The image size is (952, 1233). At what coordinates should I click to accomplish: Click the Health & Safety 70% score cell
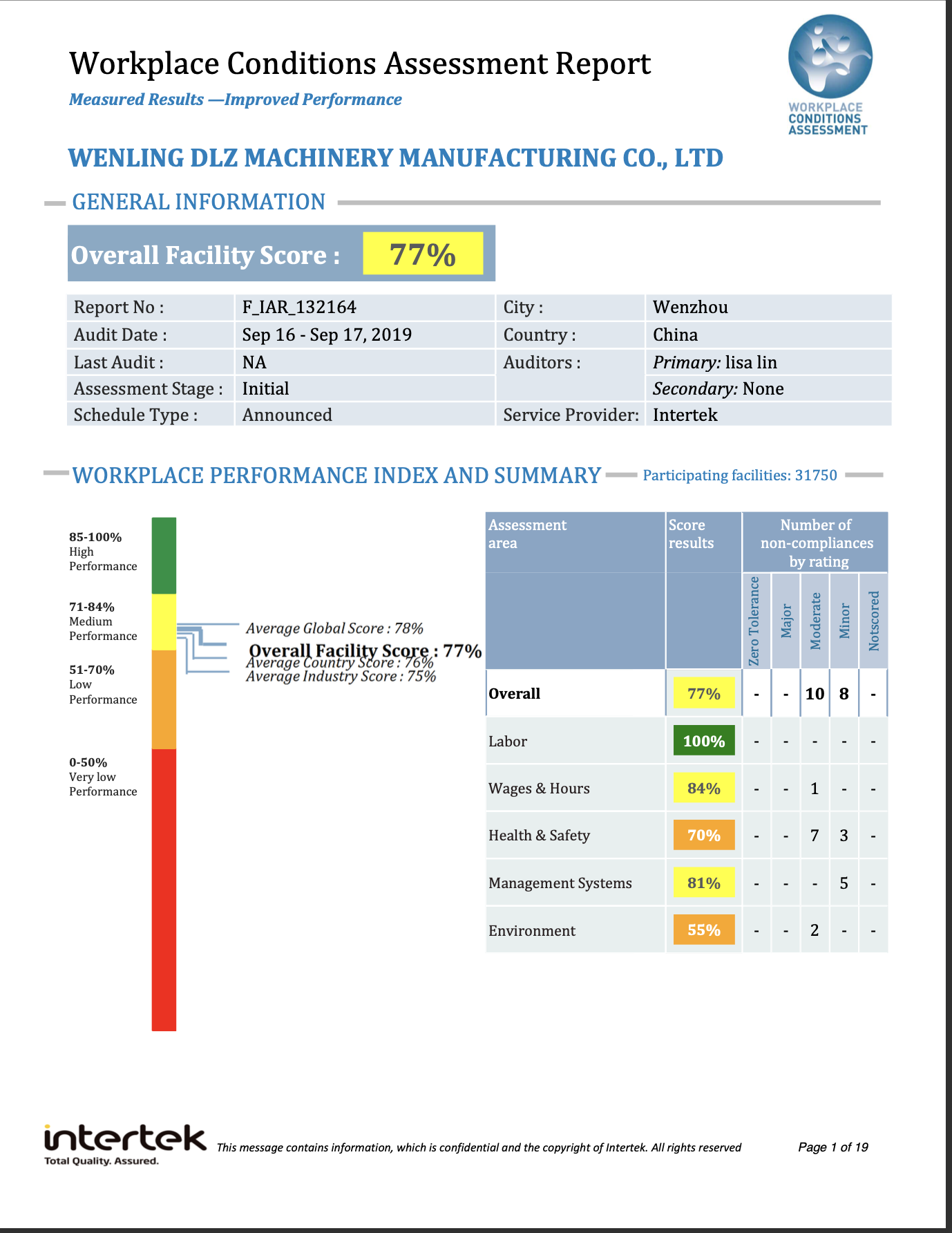tap(704, 835)
